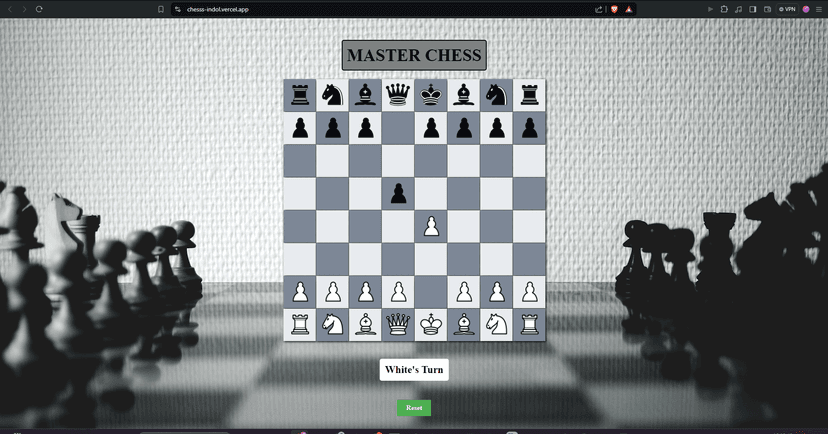
Task: Pick the white knight on g1
Action: point(496,324)
